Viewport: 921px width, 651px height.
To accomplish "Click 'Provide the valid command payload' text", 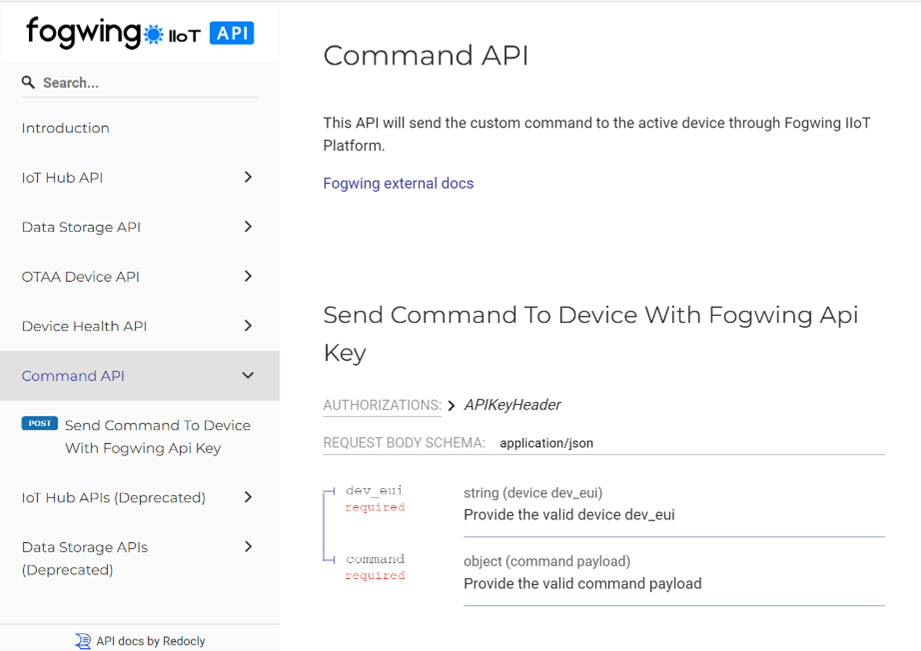I will [583, 583].
